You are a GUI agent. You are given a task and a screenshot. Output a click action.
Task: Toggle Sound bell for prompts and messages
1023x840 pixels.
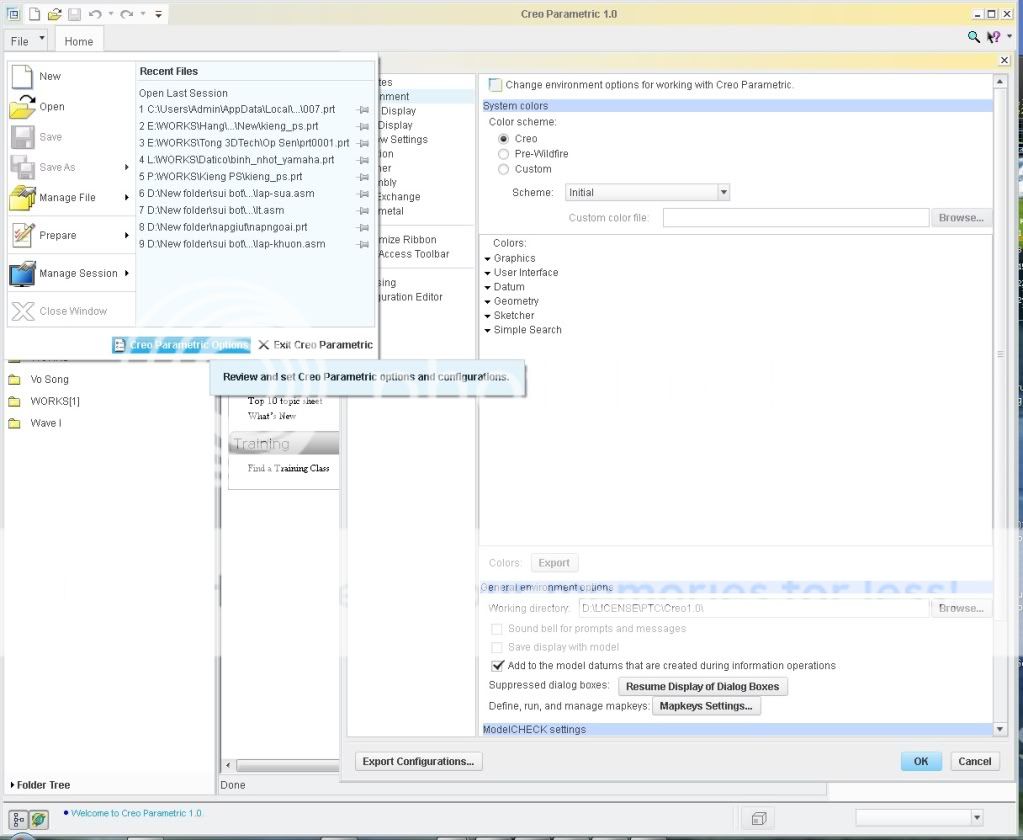pos(496,629)
